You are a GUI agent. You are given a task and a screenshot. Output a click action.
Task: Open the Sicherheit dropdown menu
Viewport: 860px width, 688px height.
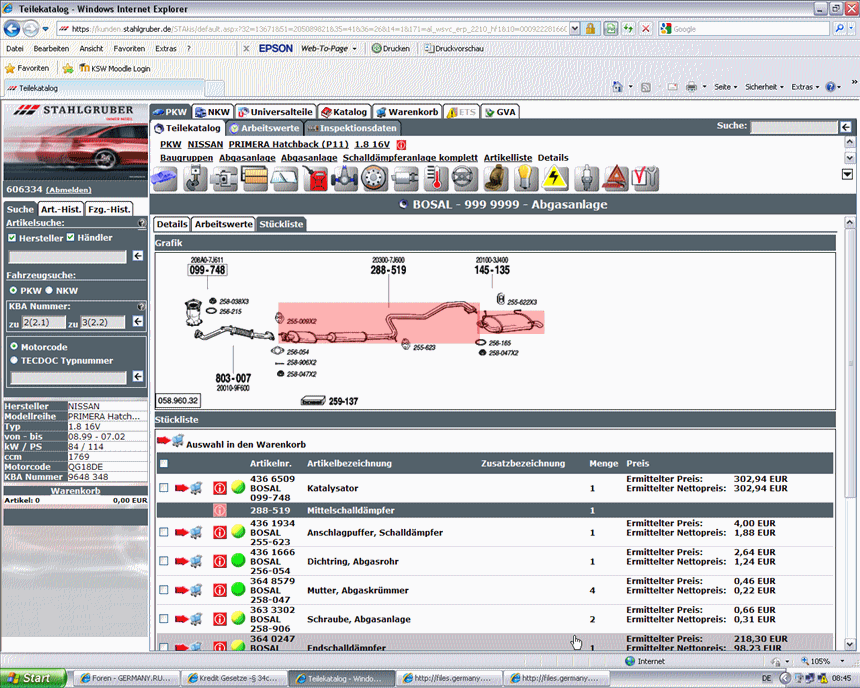[764, 87]
